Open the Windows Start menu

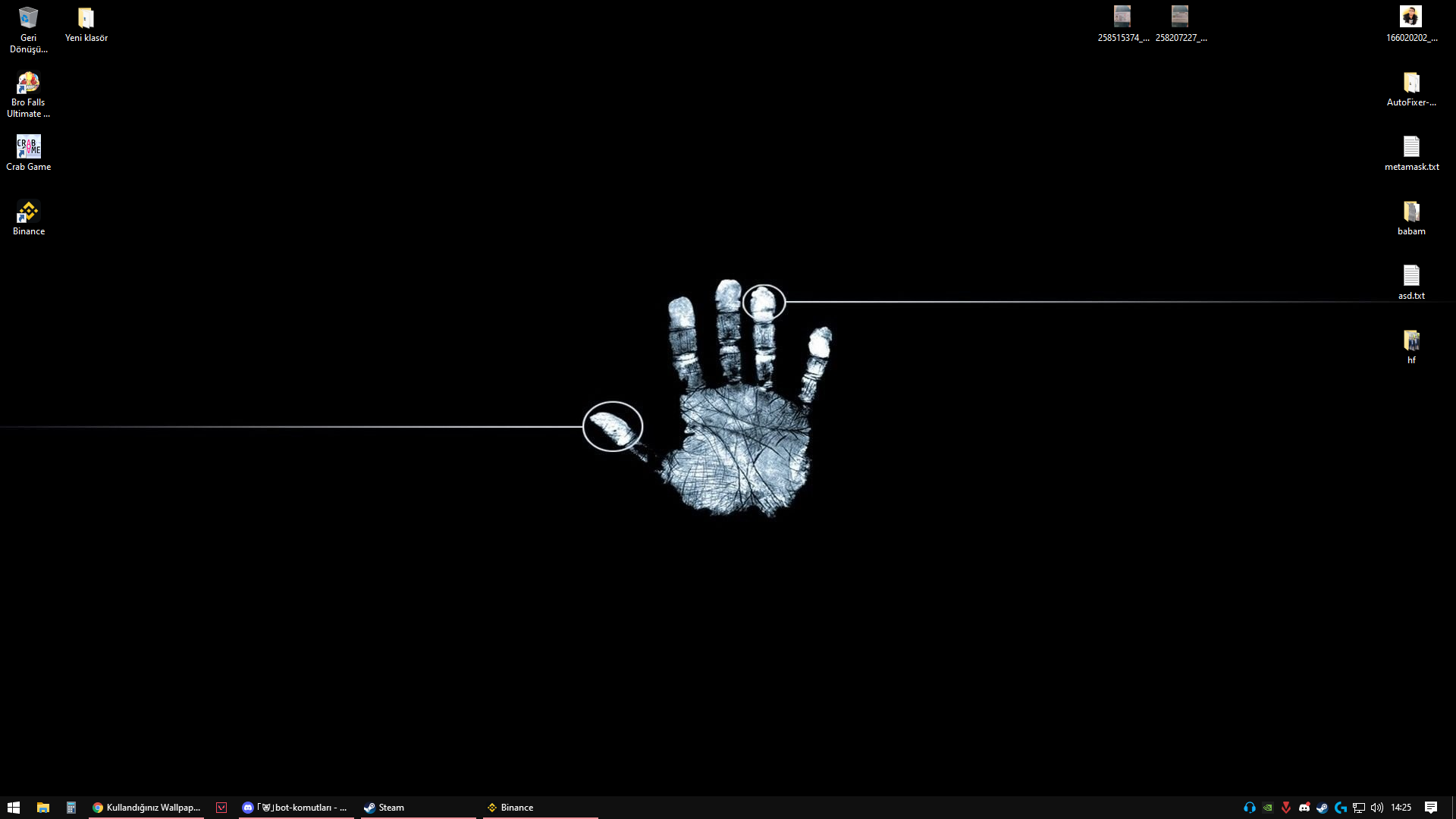[13, 808]
